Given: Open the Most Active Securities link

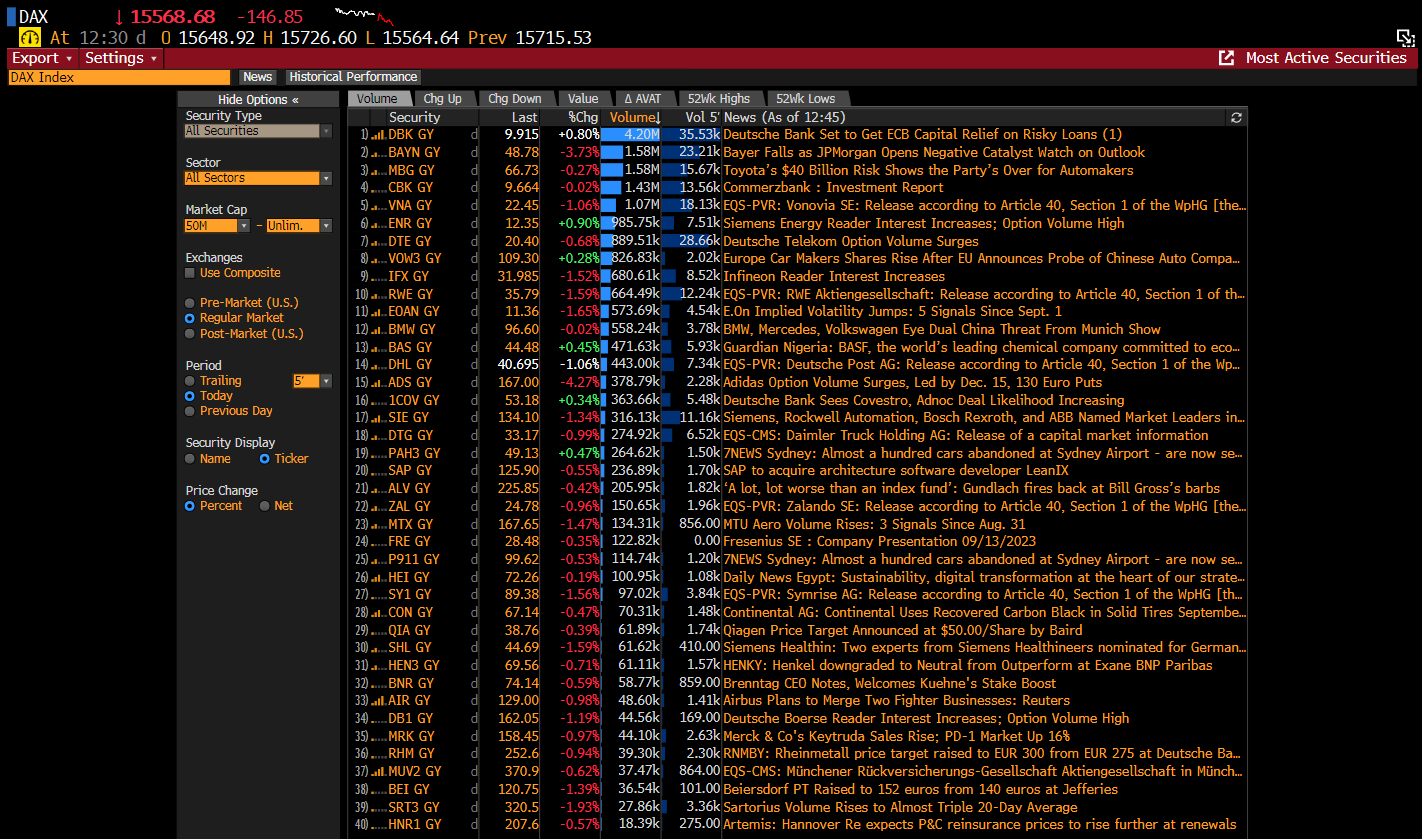Looking at the screenshot, I should pos(1326,58).
